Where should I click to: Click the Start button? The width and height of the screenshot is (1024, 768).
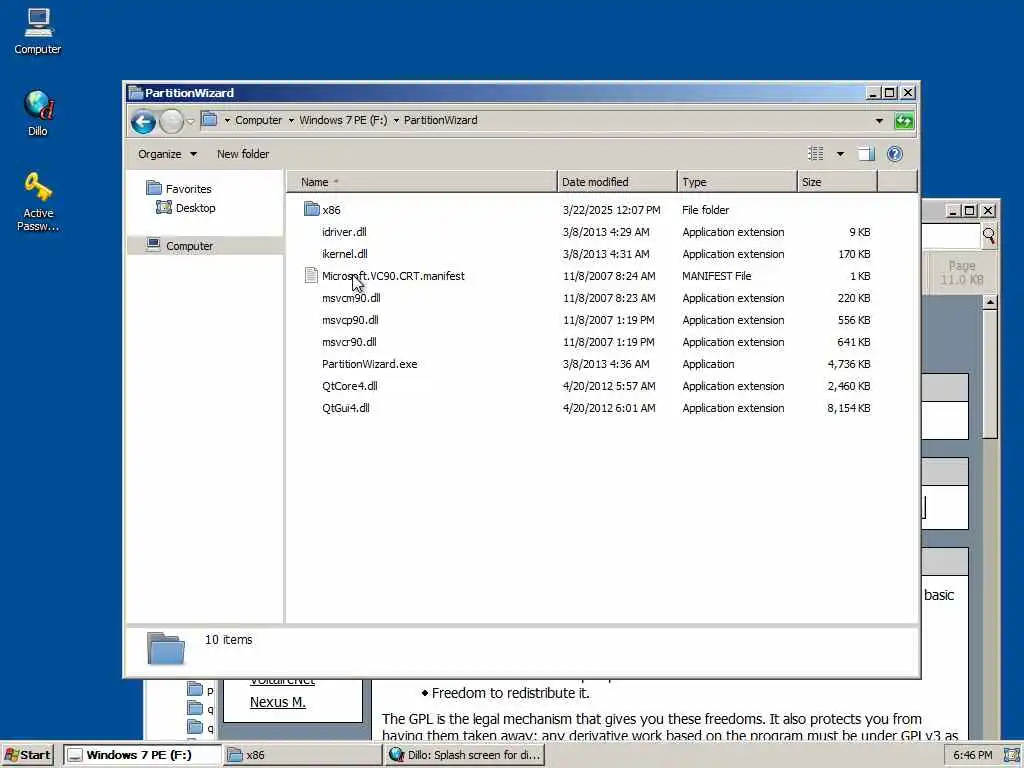click(27, 755)
